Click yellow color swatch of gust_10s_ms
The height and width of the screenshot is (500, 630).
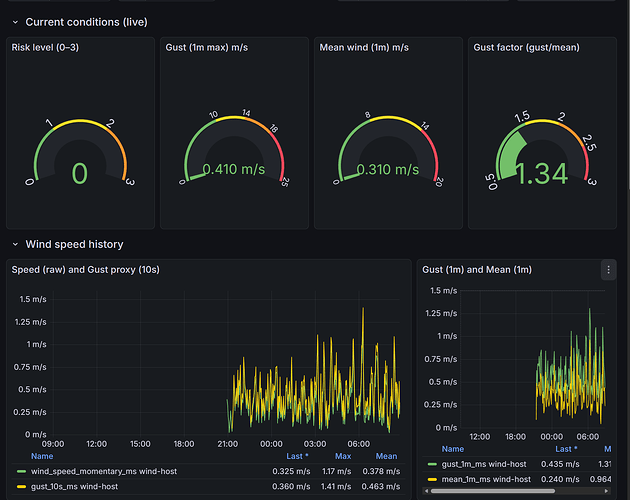[x=21, y=486]
